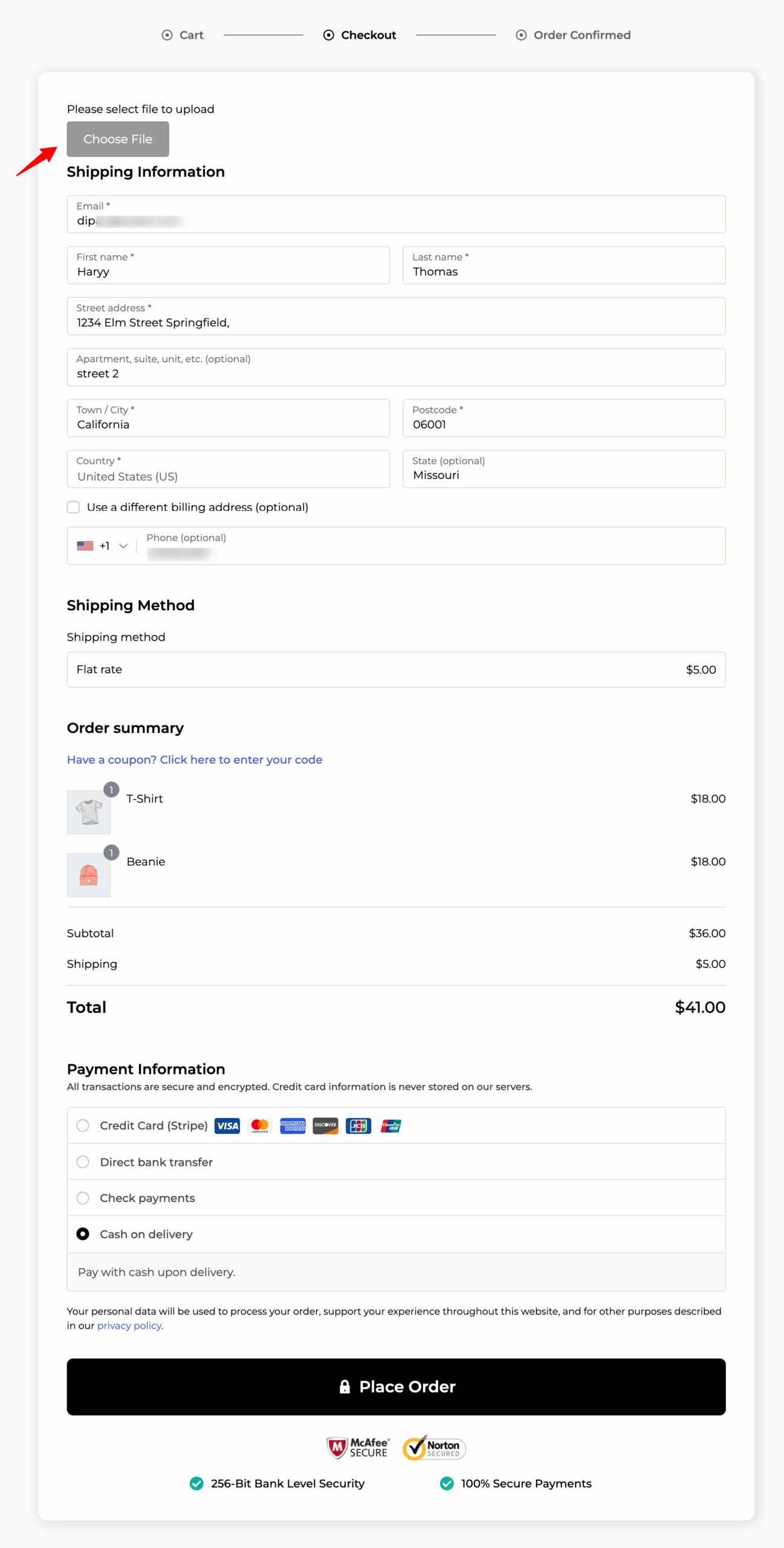Click the Mastercard logo icon
Screen dimensions: 784x1548
(x=260, y=1125)
